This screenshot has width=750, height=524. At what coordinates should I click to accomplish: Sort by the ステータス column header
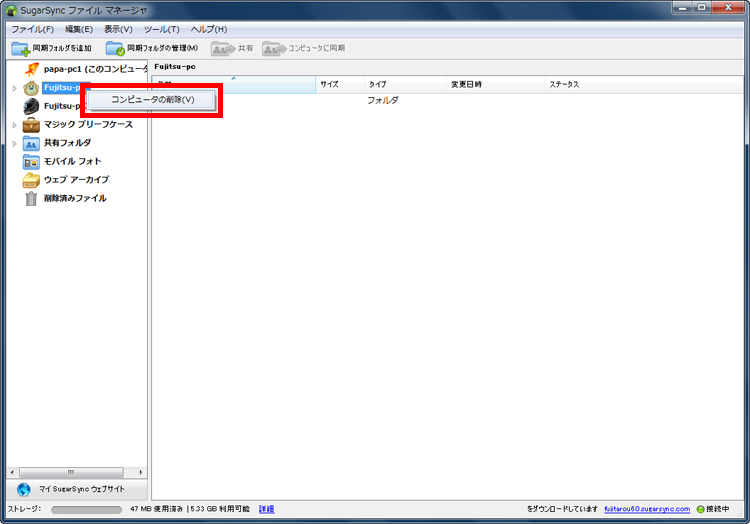(x=644, y=85)
